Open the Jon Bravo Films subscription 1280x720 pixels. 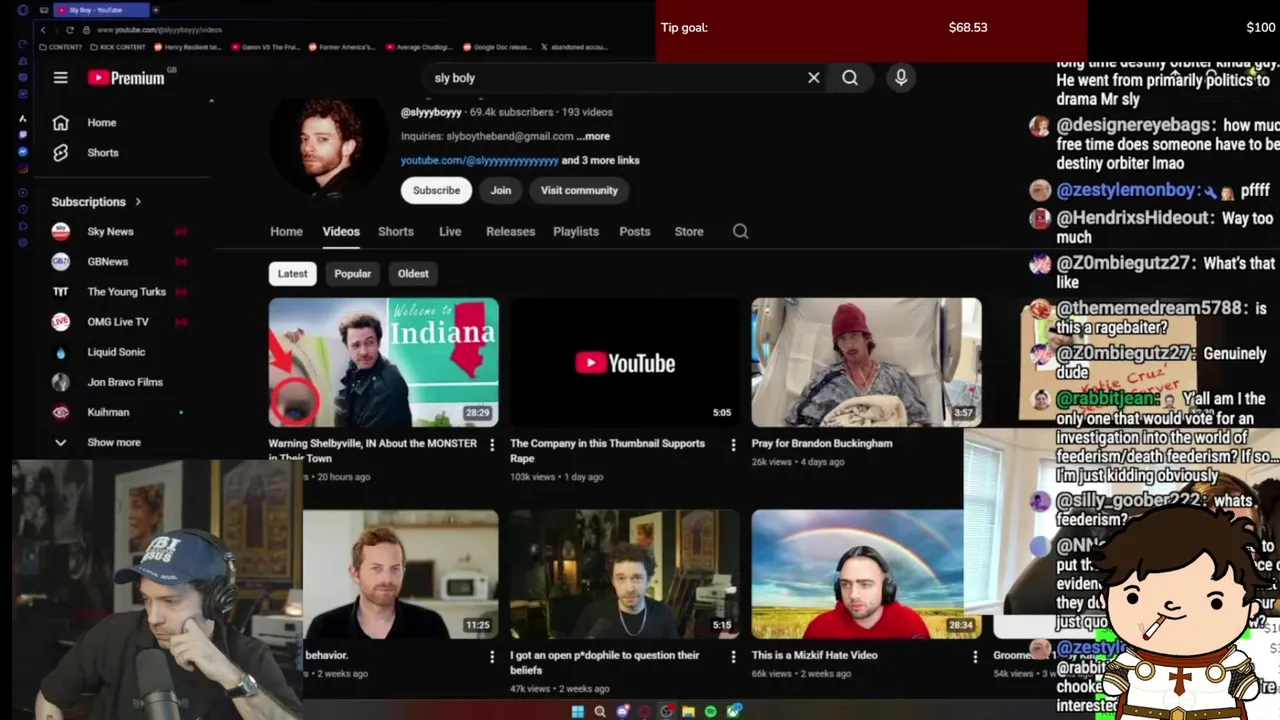(x=124, y=382)
